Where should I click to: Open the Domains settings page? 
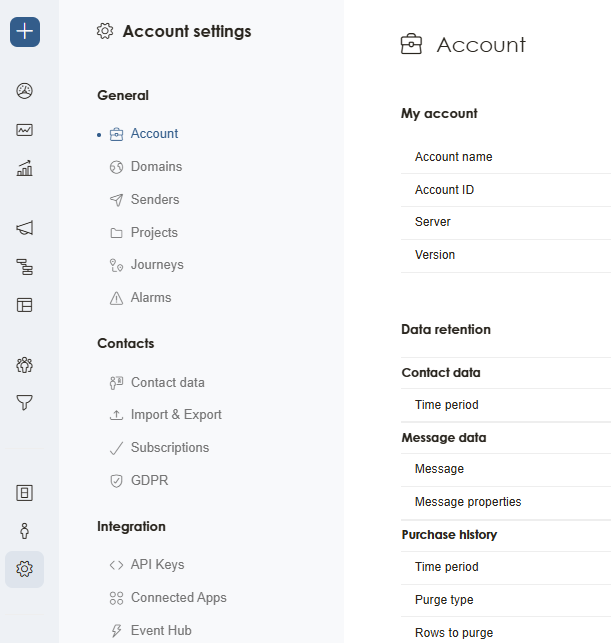(x=156, y=167)
